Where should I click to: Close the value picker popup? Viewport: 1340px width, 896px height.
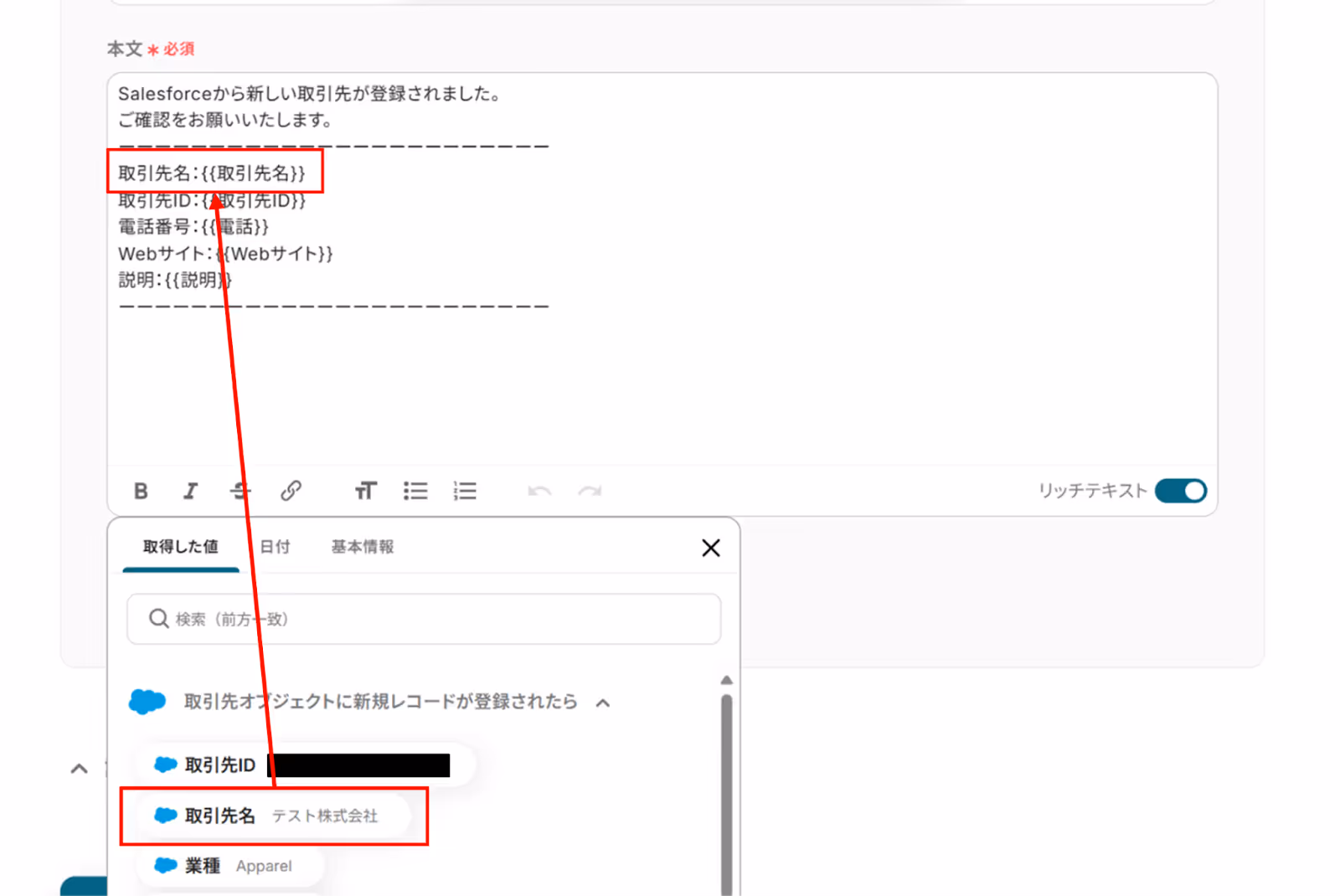pyautogui.click(x=711, y=548)
